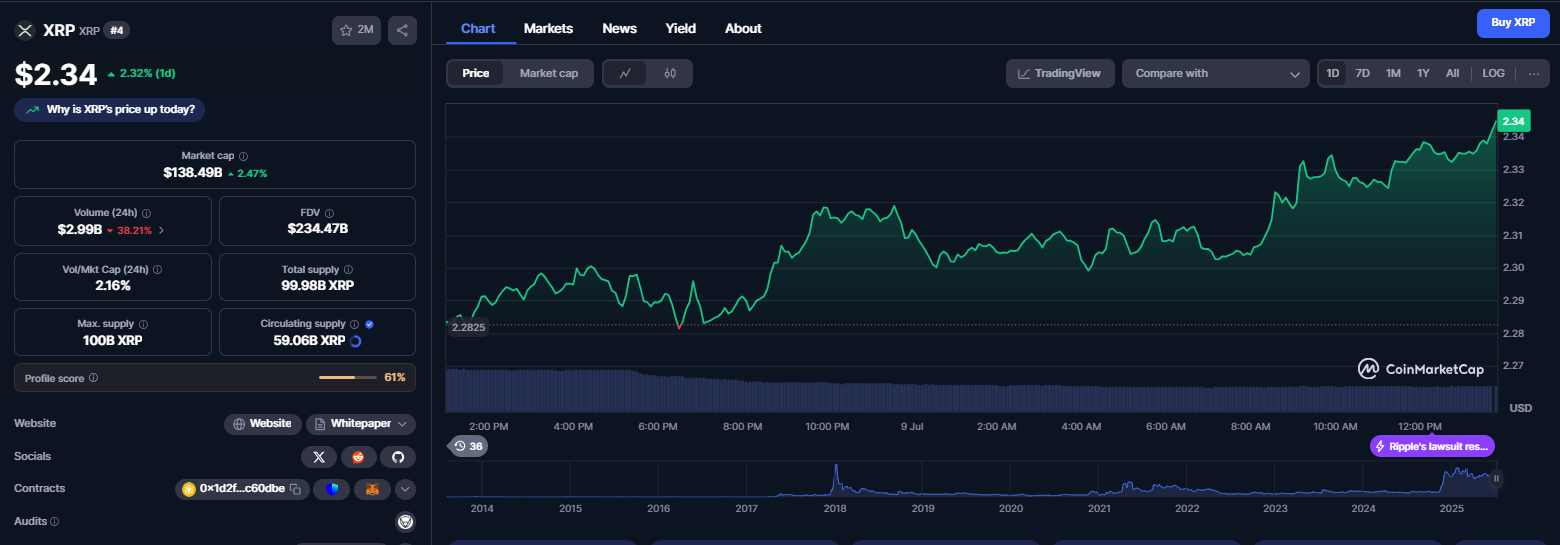Click the Volume (24h) info icon
The width and height of the screenshot is (1560, 545).
(x=147, y=213)
